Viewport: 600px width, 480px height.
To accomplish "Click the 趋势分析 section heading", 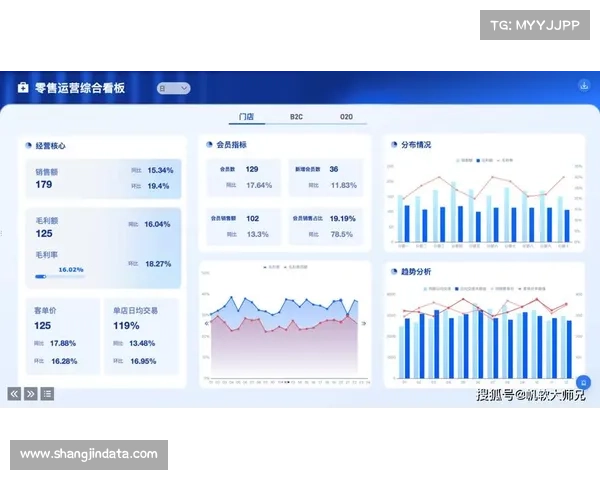I will [x=416, y=271].
